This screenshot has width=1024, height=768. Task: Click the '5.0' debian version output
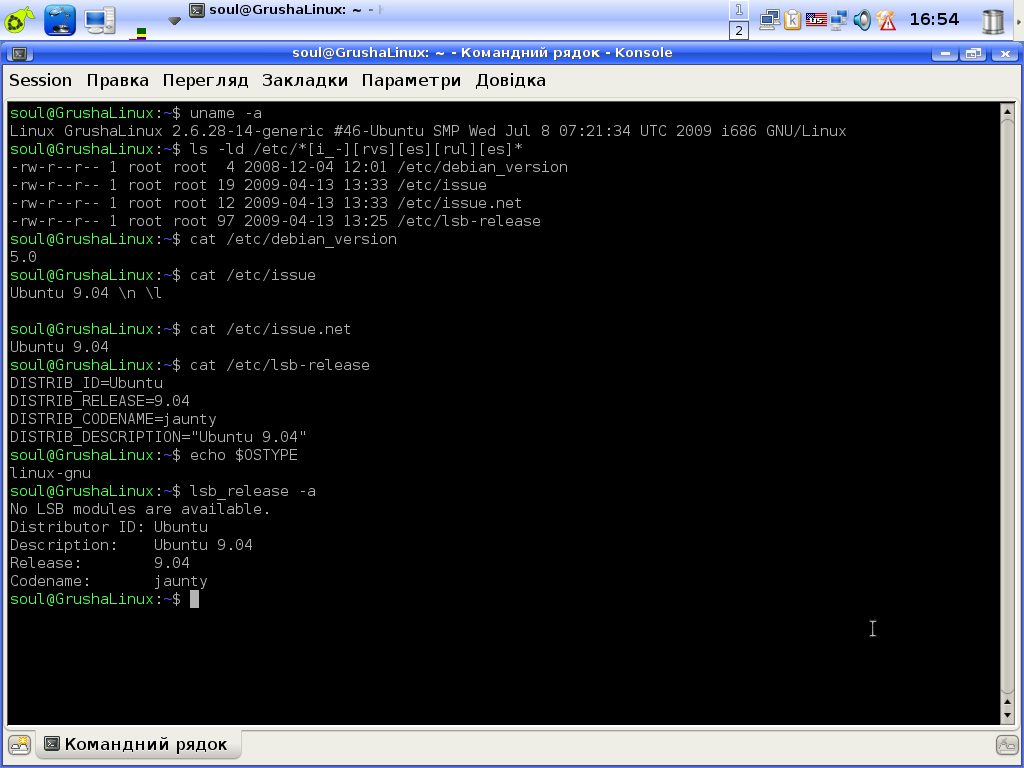tap(23, 257)
